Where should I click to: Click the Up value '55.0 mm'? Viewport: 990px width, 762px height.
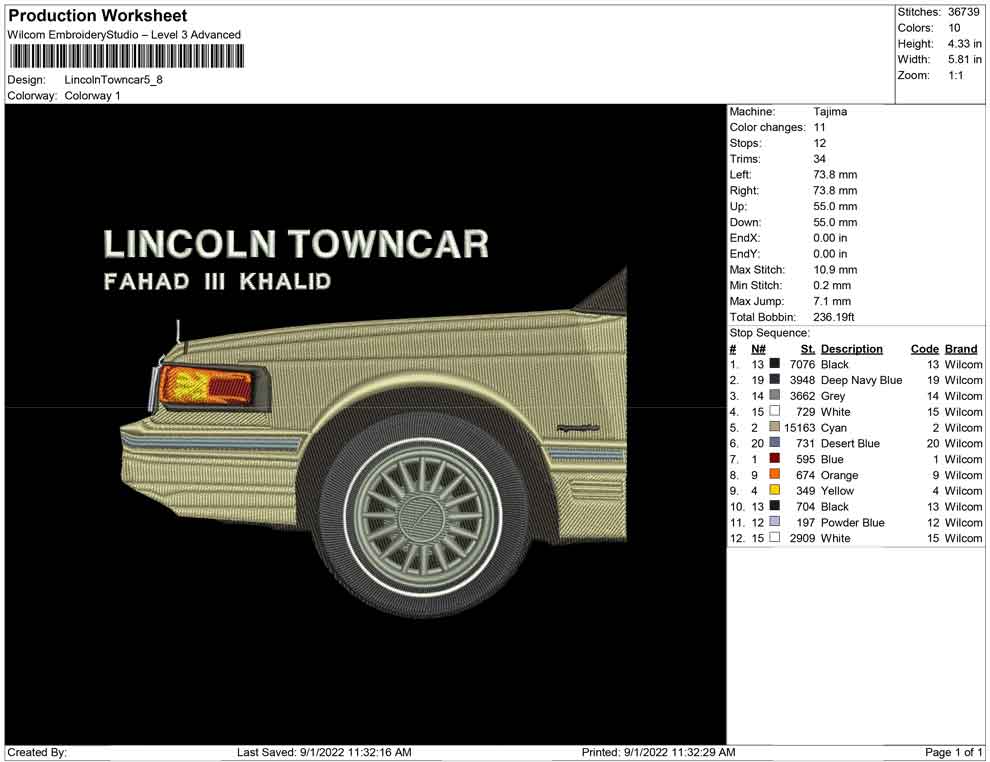point(835,206)
